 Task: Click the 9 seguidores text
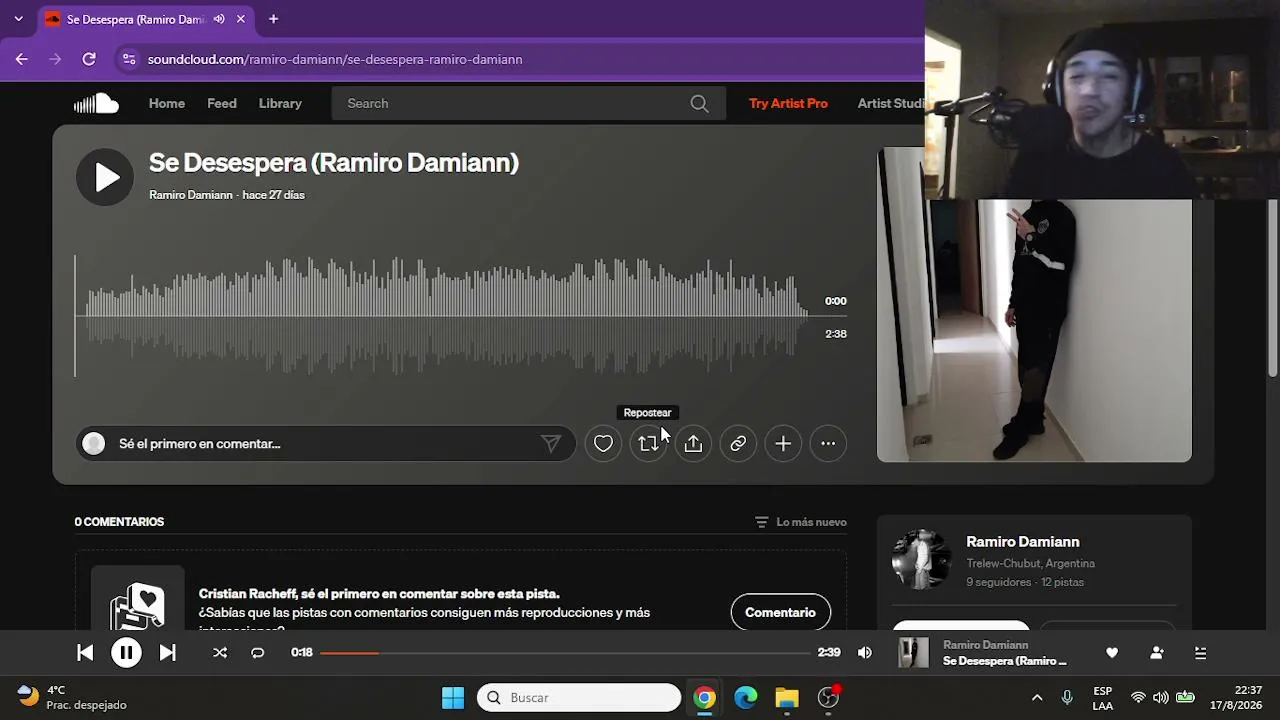click(x=998, y=582)
